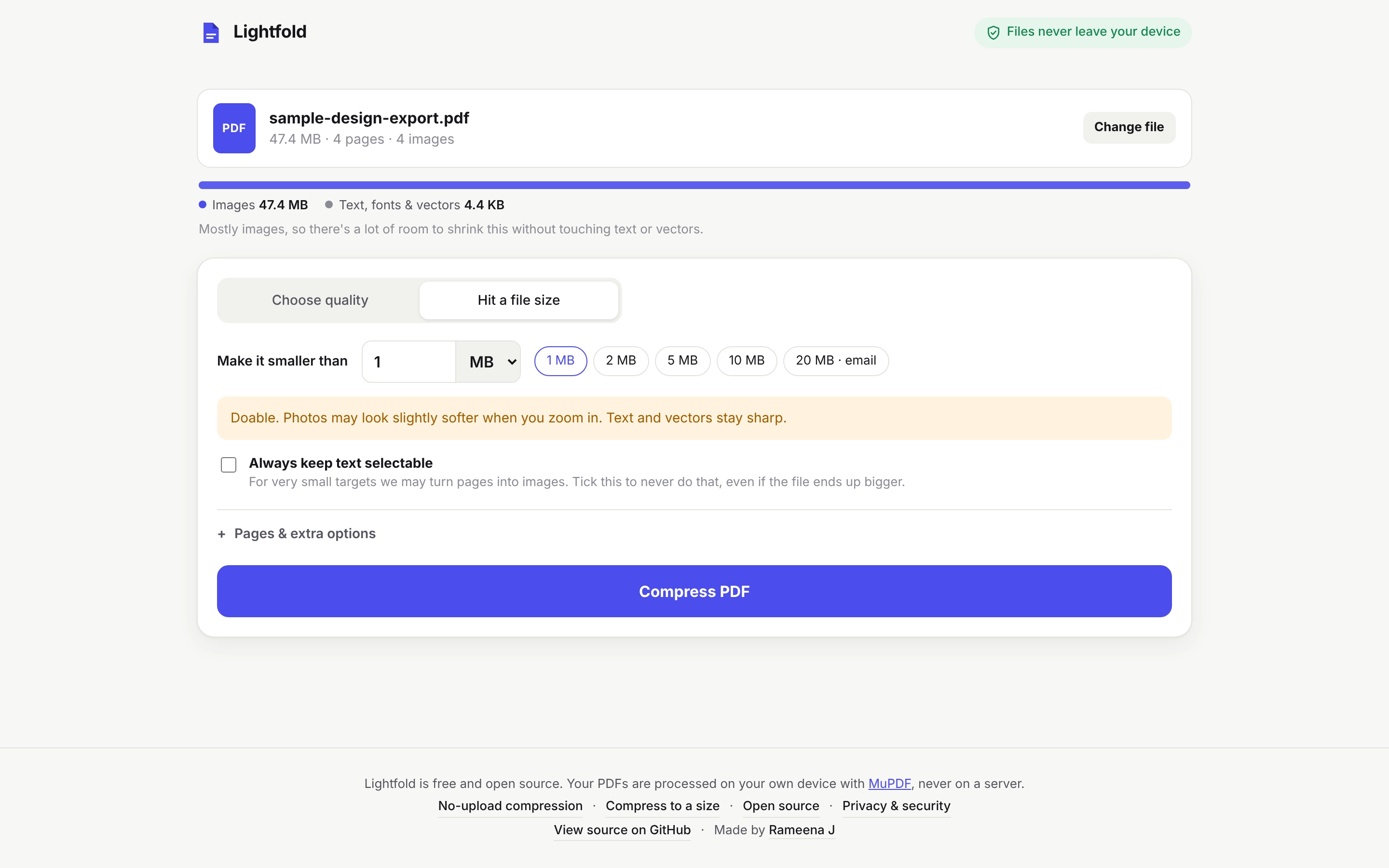Click the Images 47.4 MB legend entry
This screenshot has width=1389, height=868.
tap(253, 205)
